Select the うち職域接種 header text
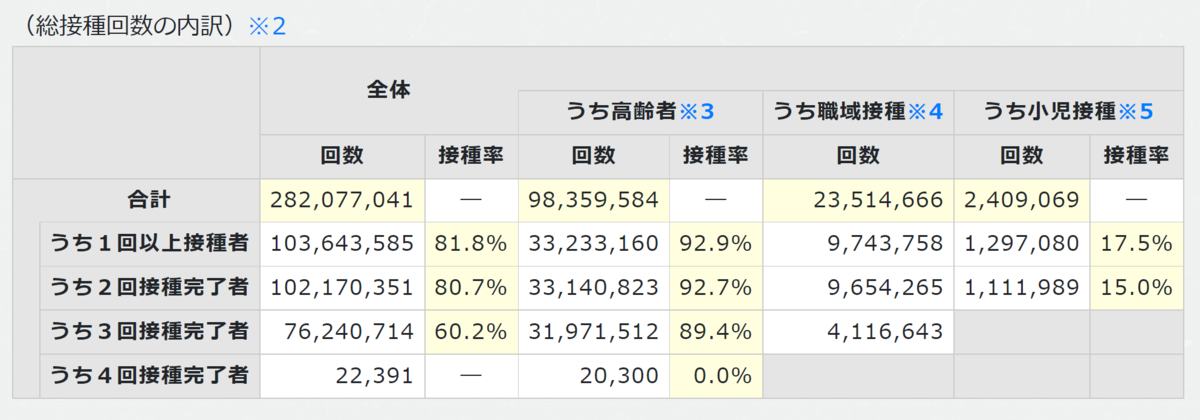This screenshot has width=1200, height=420. click(x=840, y=111)
